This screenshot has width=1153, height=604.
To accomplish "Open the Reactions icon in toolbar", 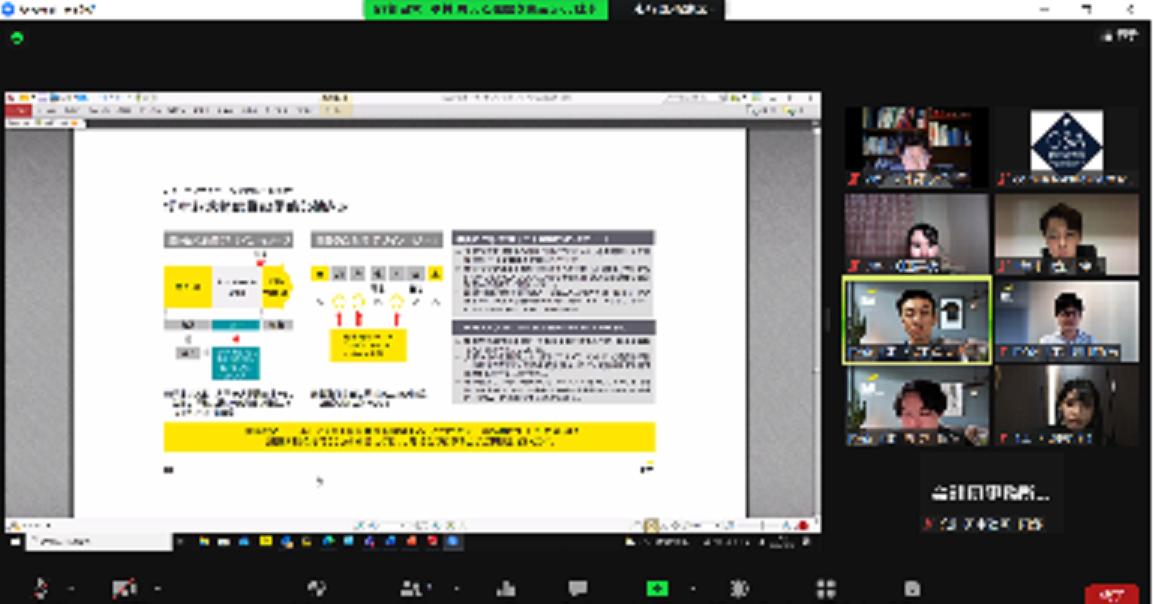I will pos(740,589).
